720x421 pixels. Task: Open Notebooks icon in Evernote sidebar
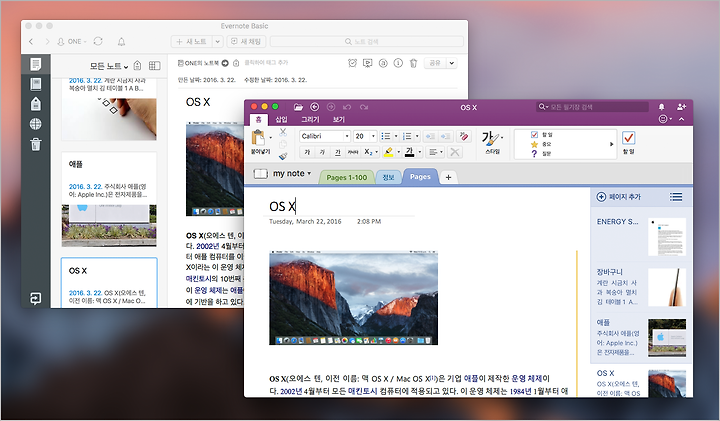point(36,84)
